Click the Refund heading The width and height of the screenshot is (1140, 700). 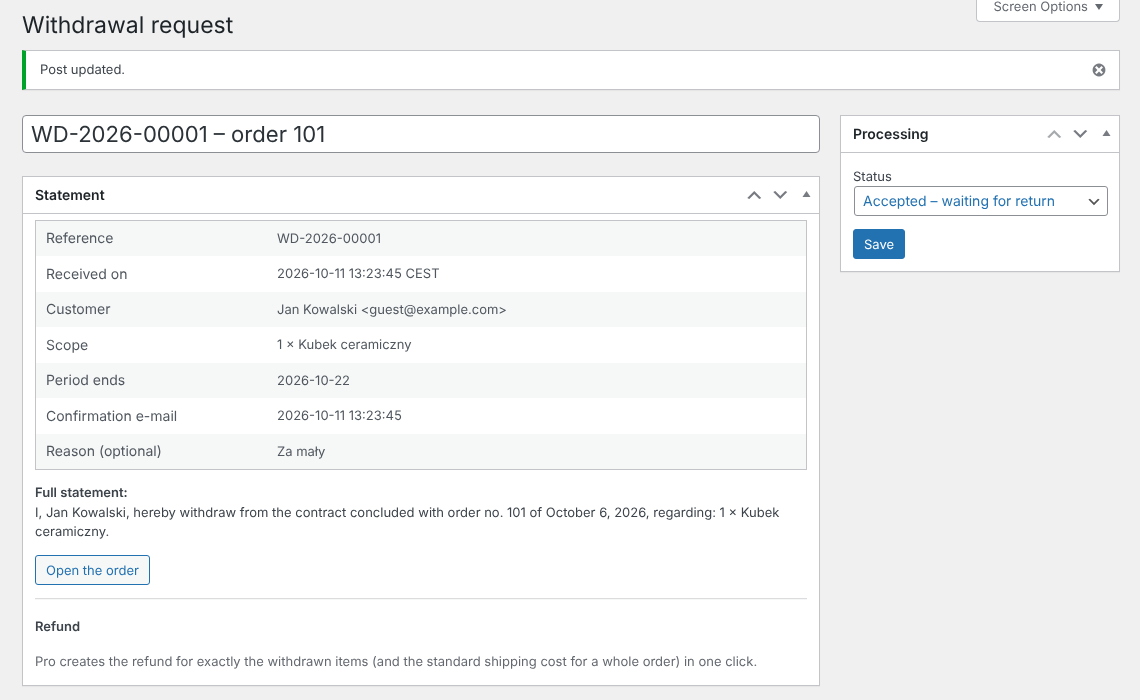57,627
